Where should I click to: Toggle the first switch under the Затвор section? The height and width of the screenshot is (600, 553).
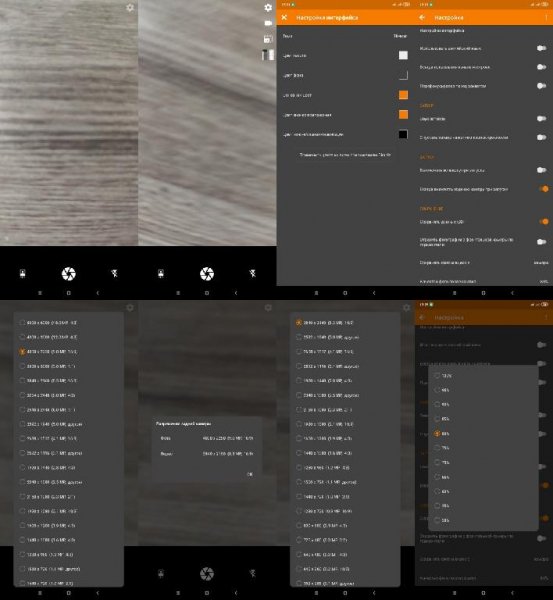542,119
